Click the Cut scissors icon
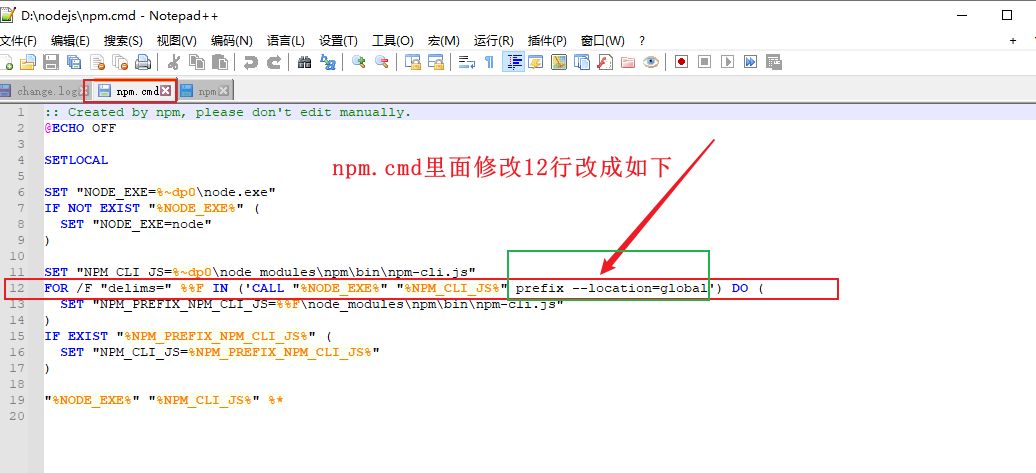 [x=173, y=62]
